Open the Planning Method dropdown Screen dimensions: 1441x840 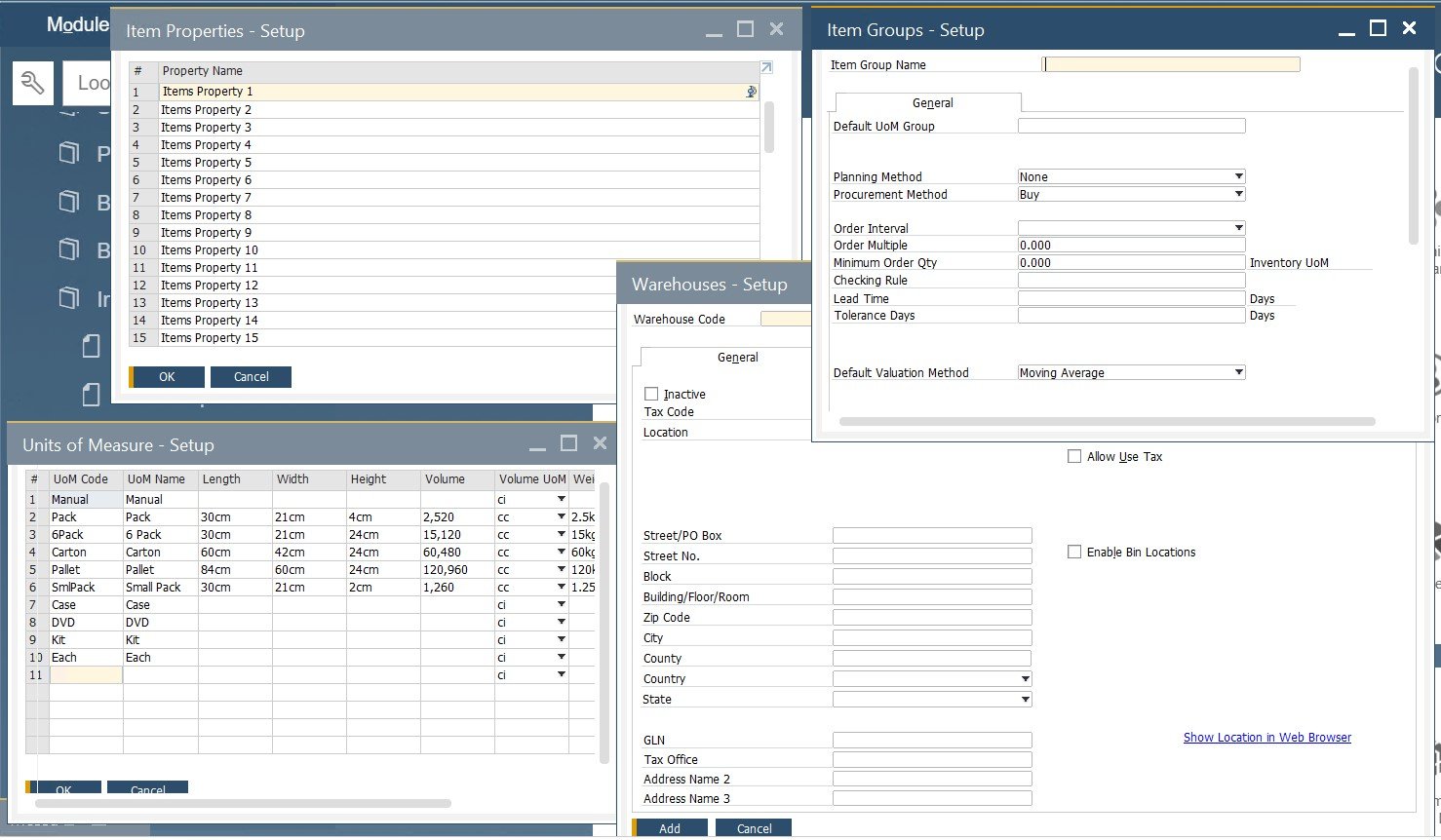pyautogui.click(x=1238, y=176)
